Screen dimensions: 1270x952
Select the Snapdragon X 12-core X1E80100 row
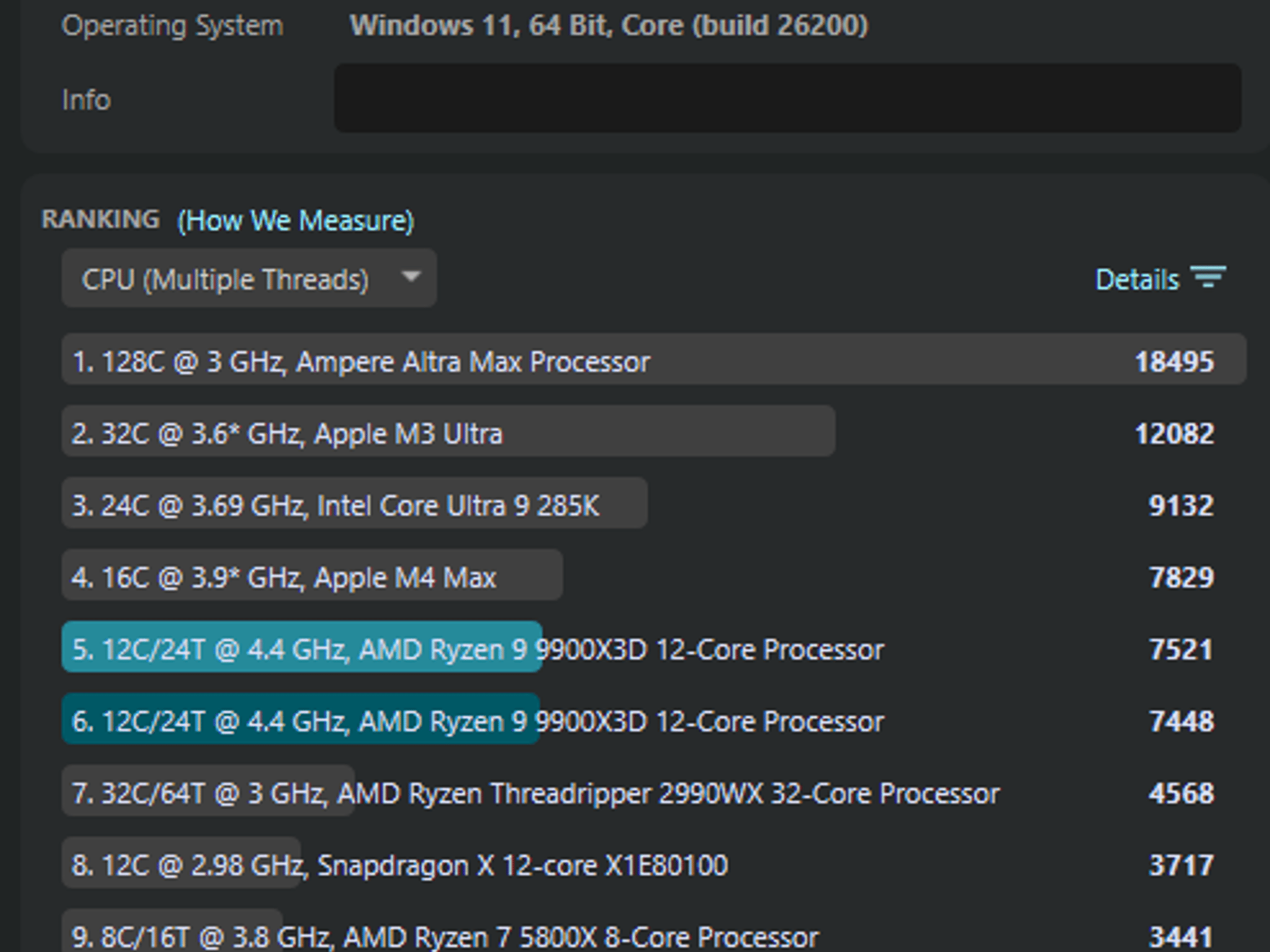(654, 863)
